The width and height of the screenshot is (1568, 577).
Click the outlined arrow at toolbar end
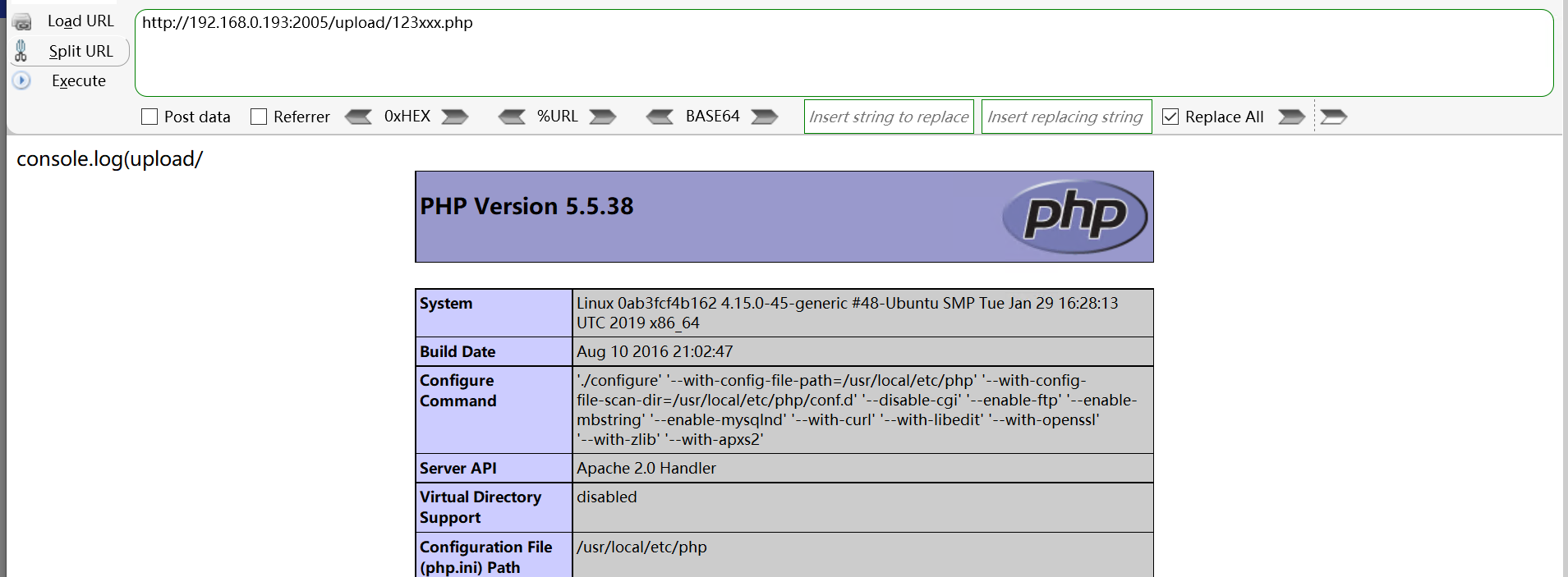(1334, 117)
